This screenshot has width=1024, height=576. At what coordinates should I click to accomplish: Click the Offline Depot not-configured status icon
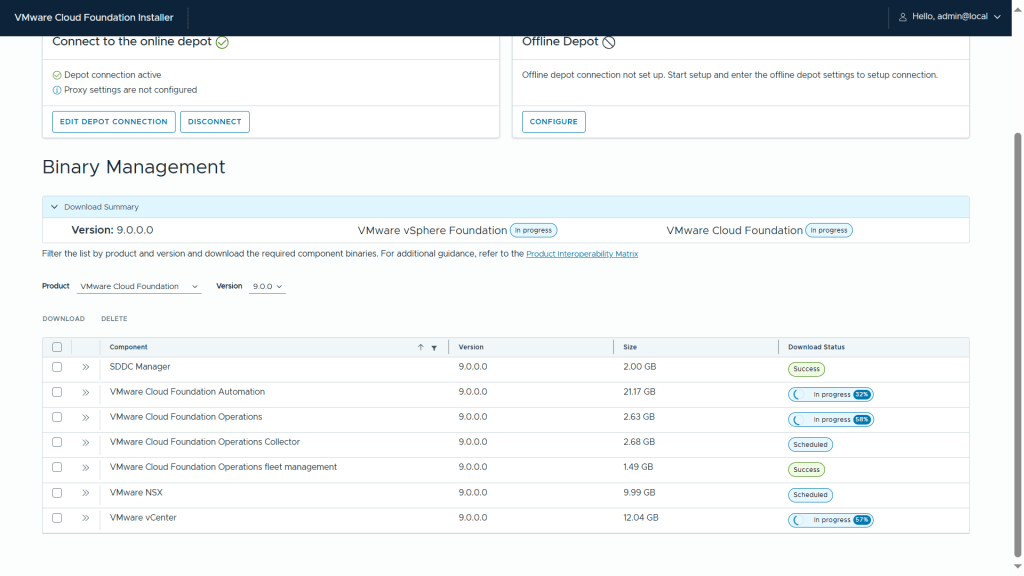[609, 42]
